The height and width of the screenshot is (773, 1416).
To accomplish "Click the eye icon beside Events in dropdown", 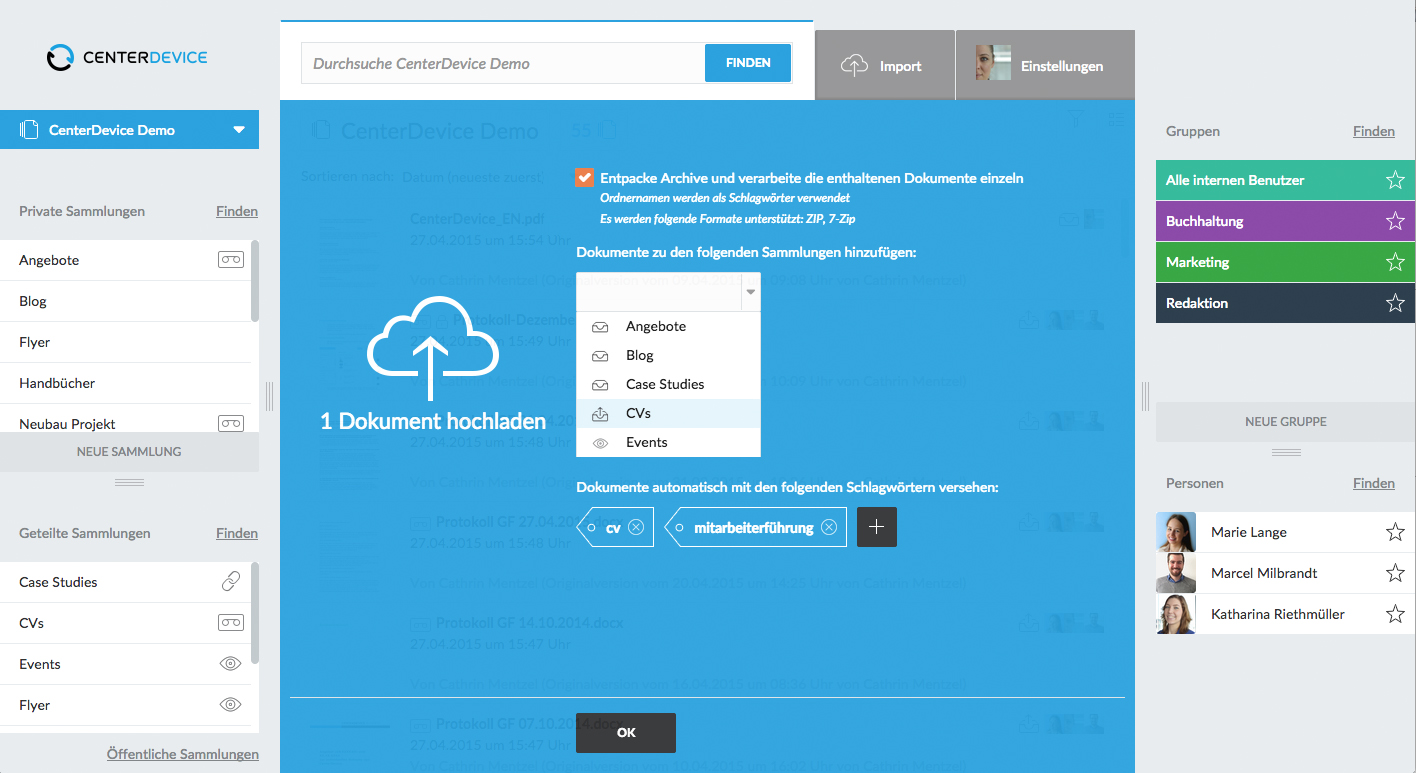I will [600, 443].
